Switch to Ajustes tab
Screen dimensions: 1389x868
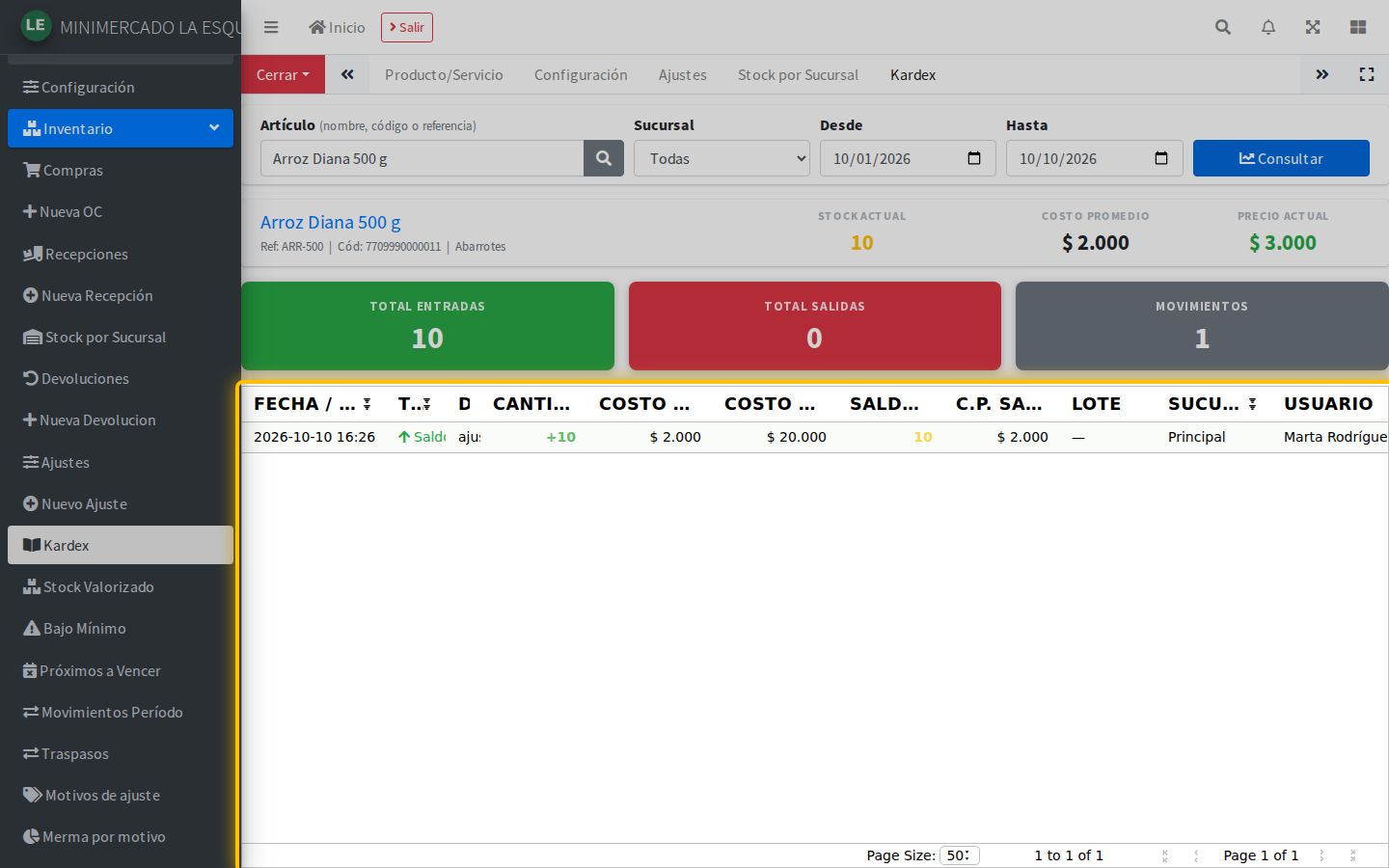tap(683, 74)
